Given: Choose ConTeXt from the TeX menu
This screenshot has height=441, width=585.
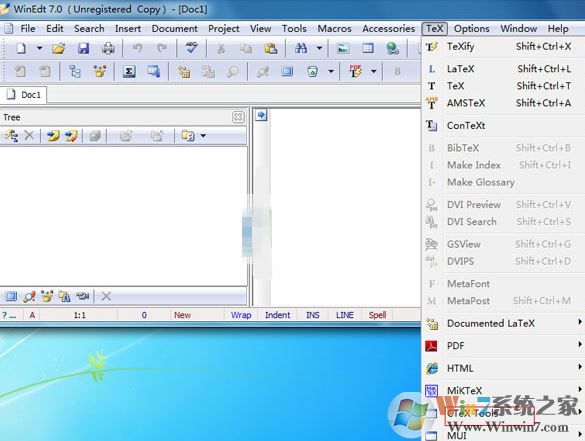Looking at the screenshot, I should pyautogui.click(x=504, y=126).
